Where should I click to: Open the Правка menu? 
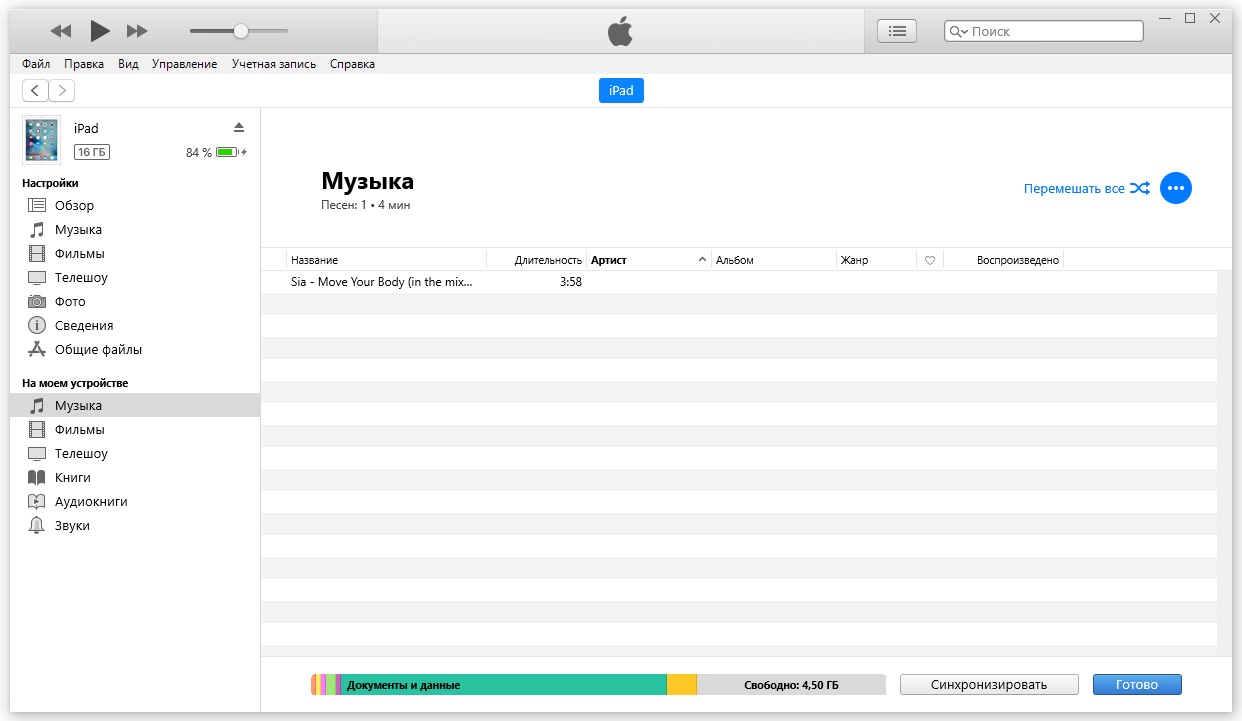84,64
